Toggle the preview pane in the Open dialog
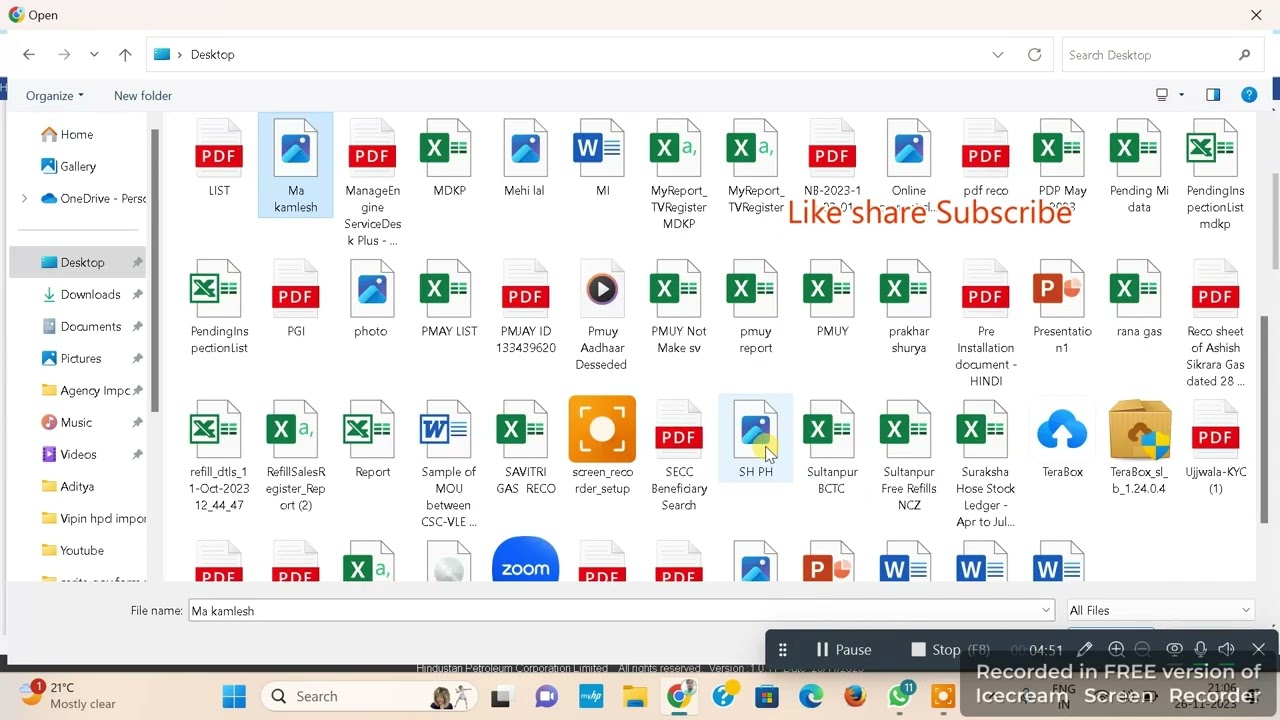Viewport: 1280px width, 720px height. coord(1213,95)
